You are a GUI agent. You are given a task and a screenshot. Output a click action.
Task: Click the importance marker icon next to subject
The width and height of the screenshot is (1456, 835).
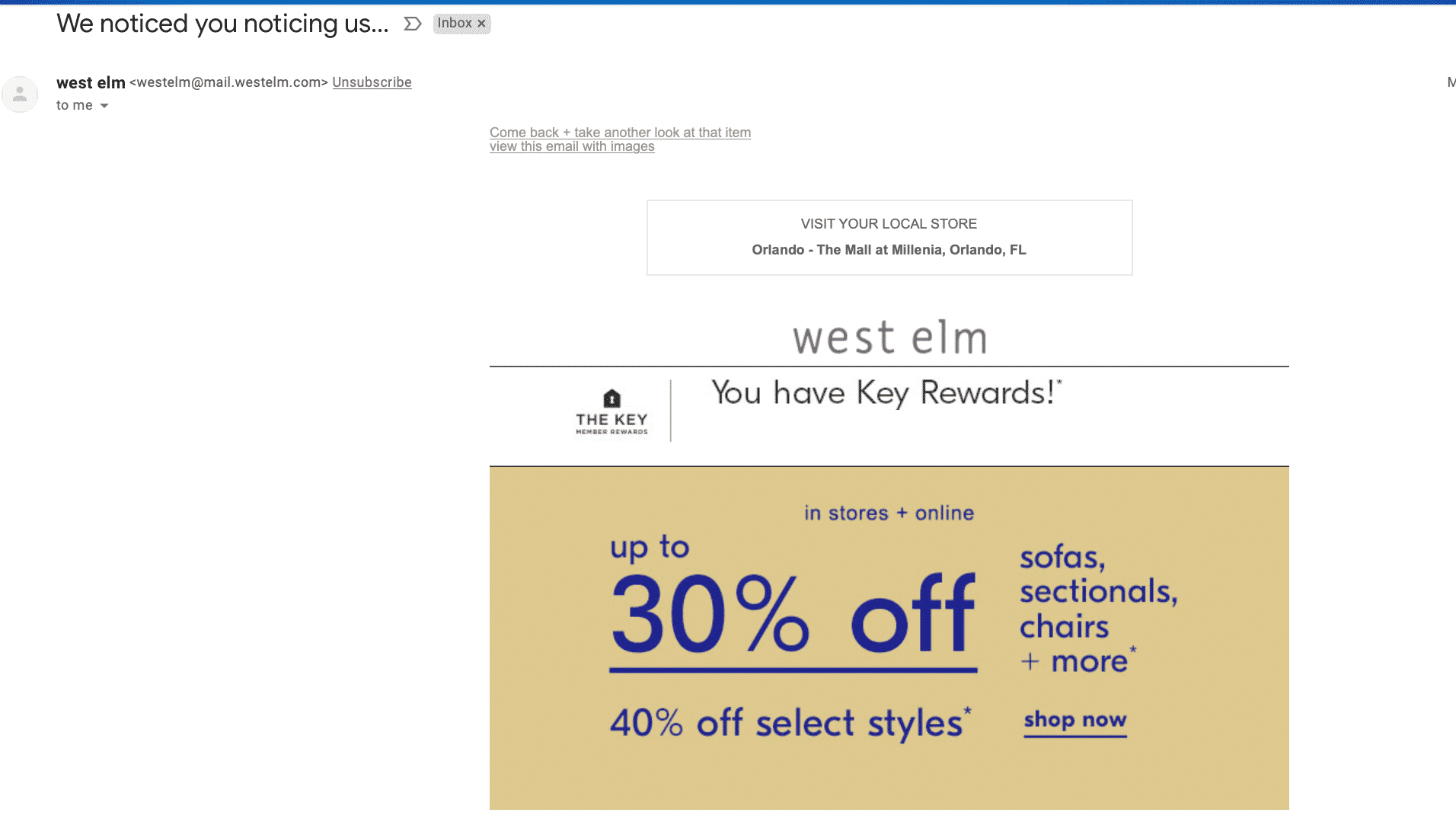(x=412, y=24)
